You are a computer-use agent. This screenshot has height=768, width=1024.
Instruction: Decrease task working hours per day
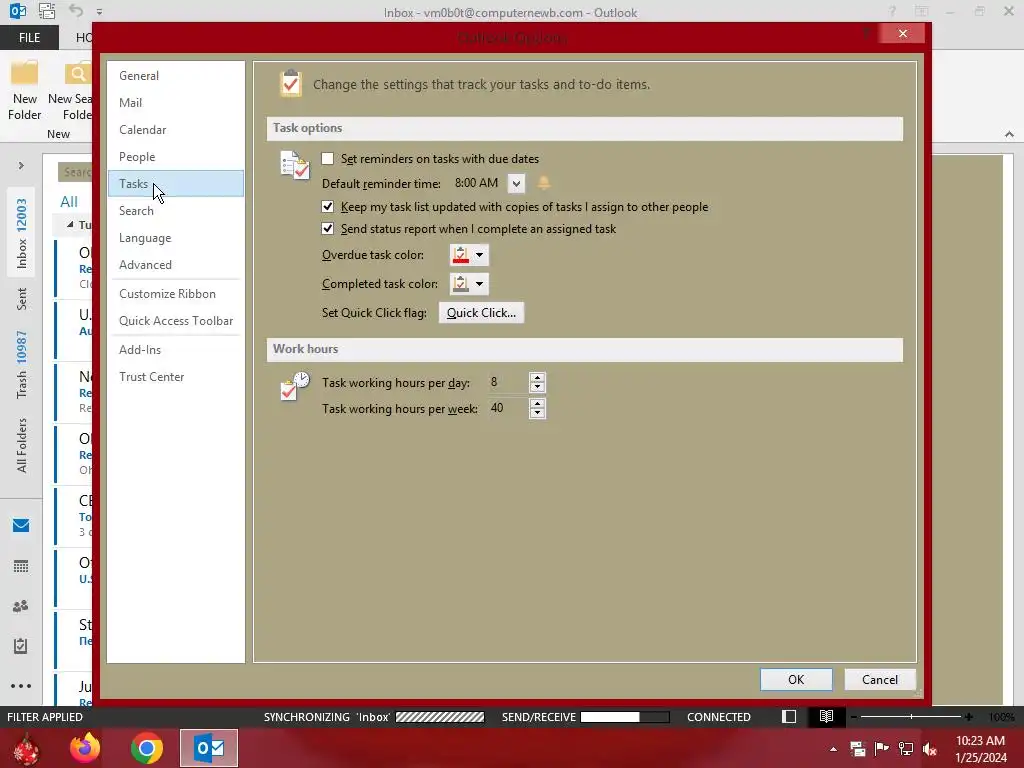click(537, 387)
